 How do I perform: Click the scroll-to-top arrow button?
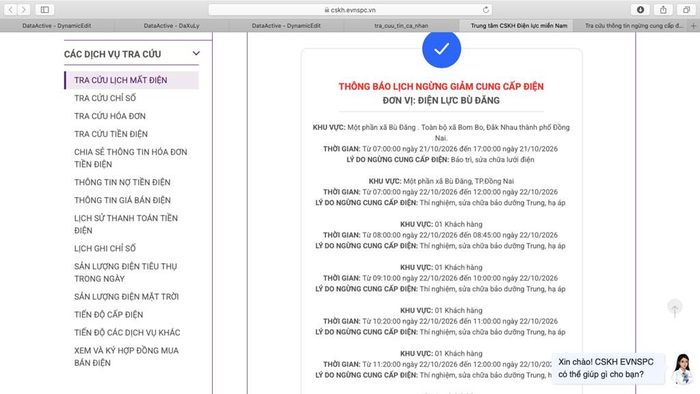pos(675,308)
